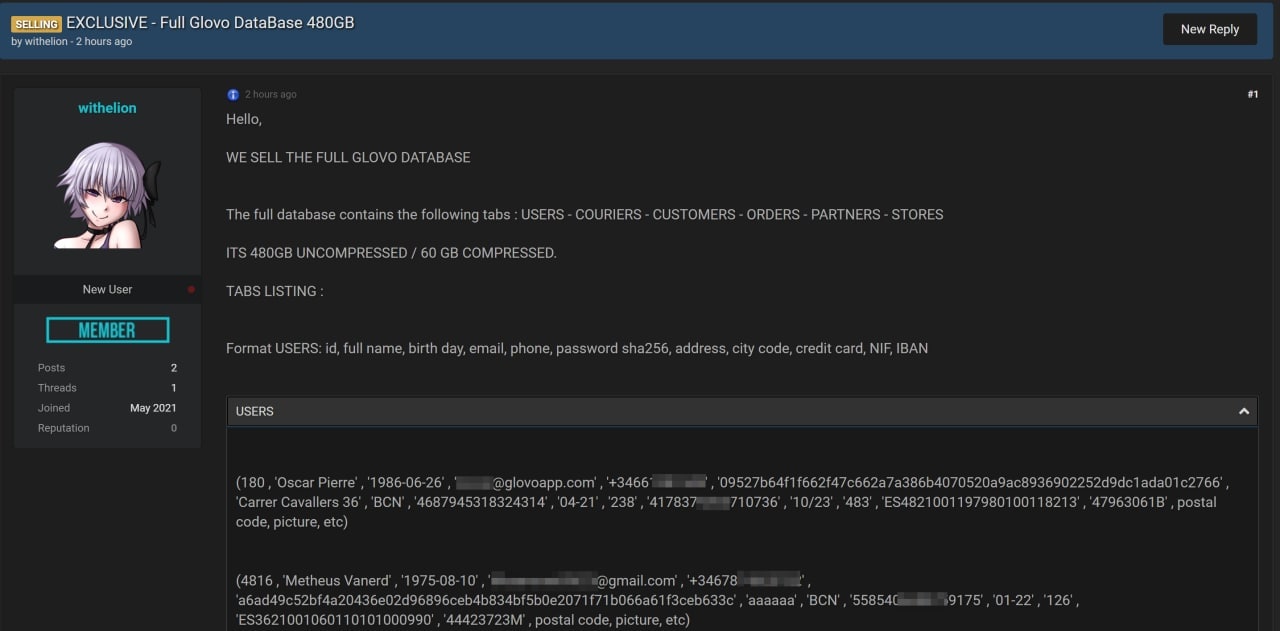Click the database tabs description line
Image resolution: width=1280 pixels, height=631 pixels.
pos(585,214)
